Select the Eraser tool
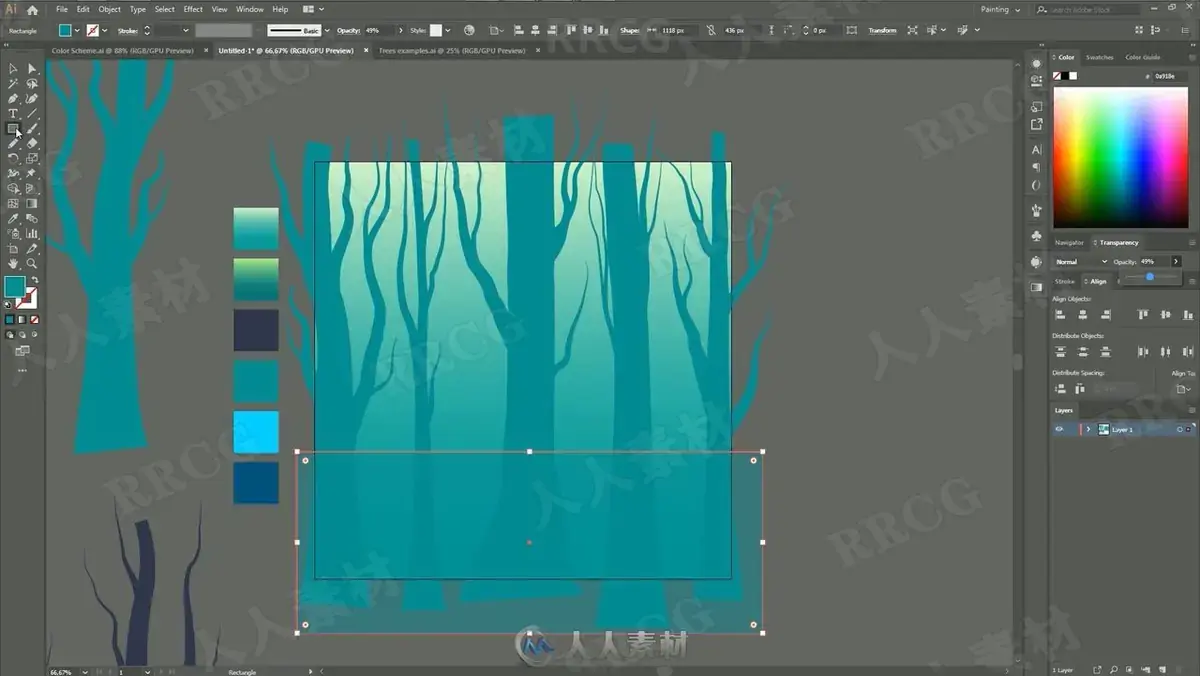 [x=32, y=143]
